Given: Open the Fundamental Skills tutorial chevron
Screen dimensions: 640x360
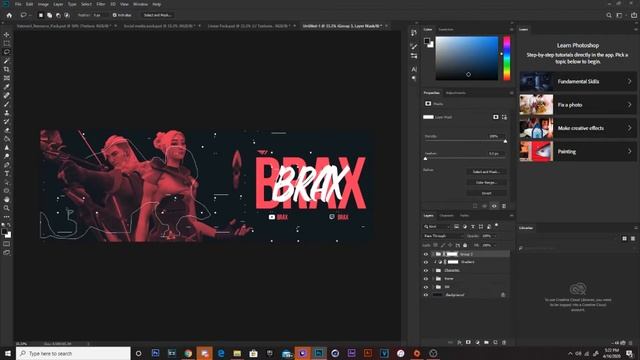Looking at the screenshot, I should point(629,82).
